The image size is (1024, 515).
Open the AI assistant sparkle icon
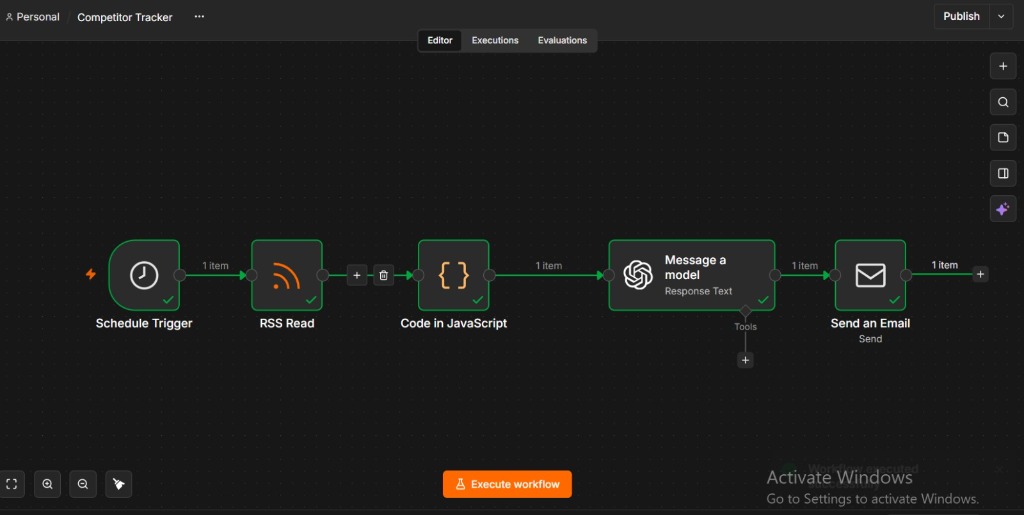tap(1003, 210)
